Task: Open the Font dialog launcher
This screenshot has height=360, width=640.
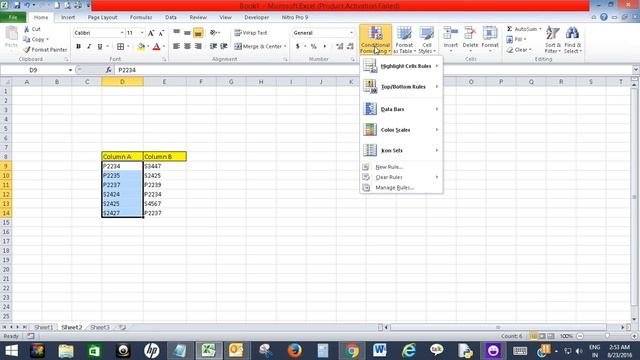Action: [164, 60]
